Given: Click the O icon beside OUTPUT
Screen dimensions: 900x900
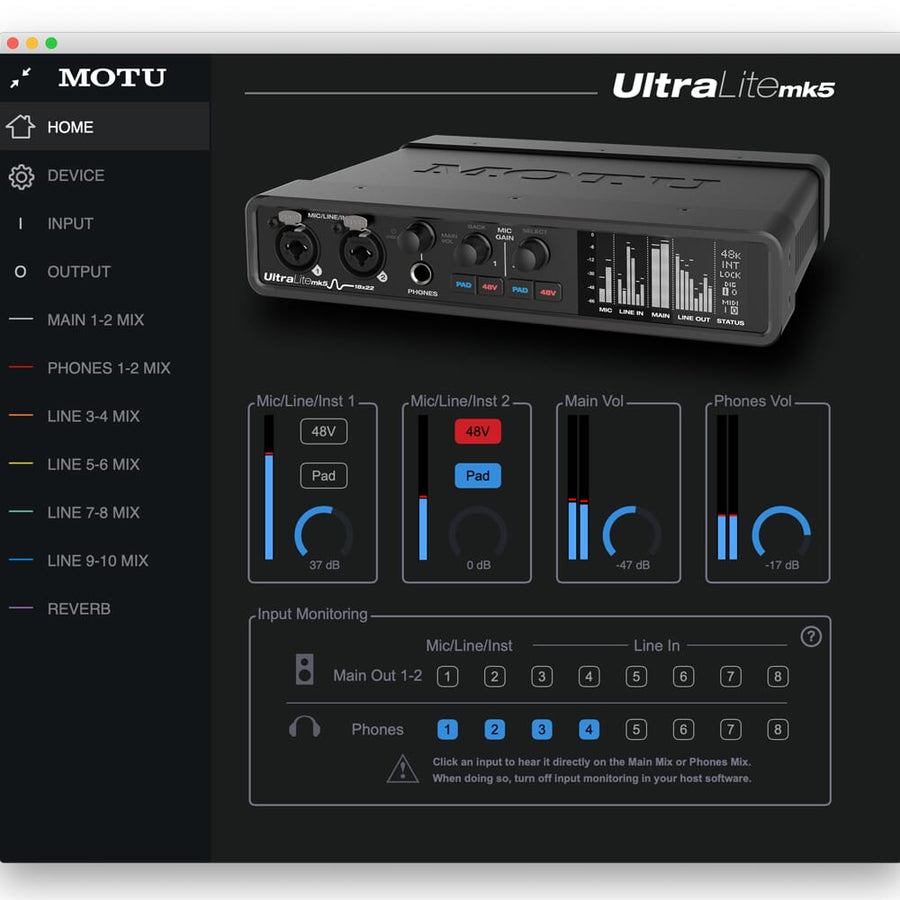Looking at the screenshot, I should click(21, 271).
